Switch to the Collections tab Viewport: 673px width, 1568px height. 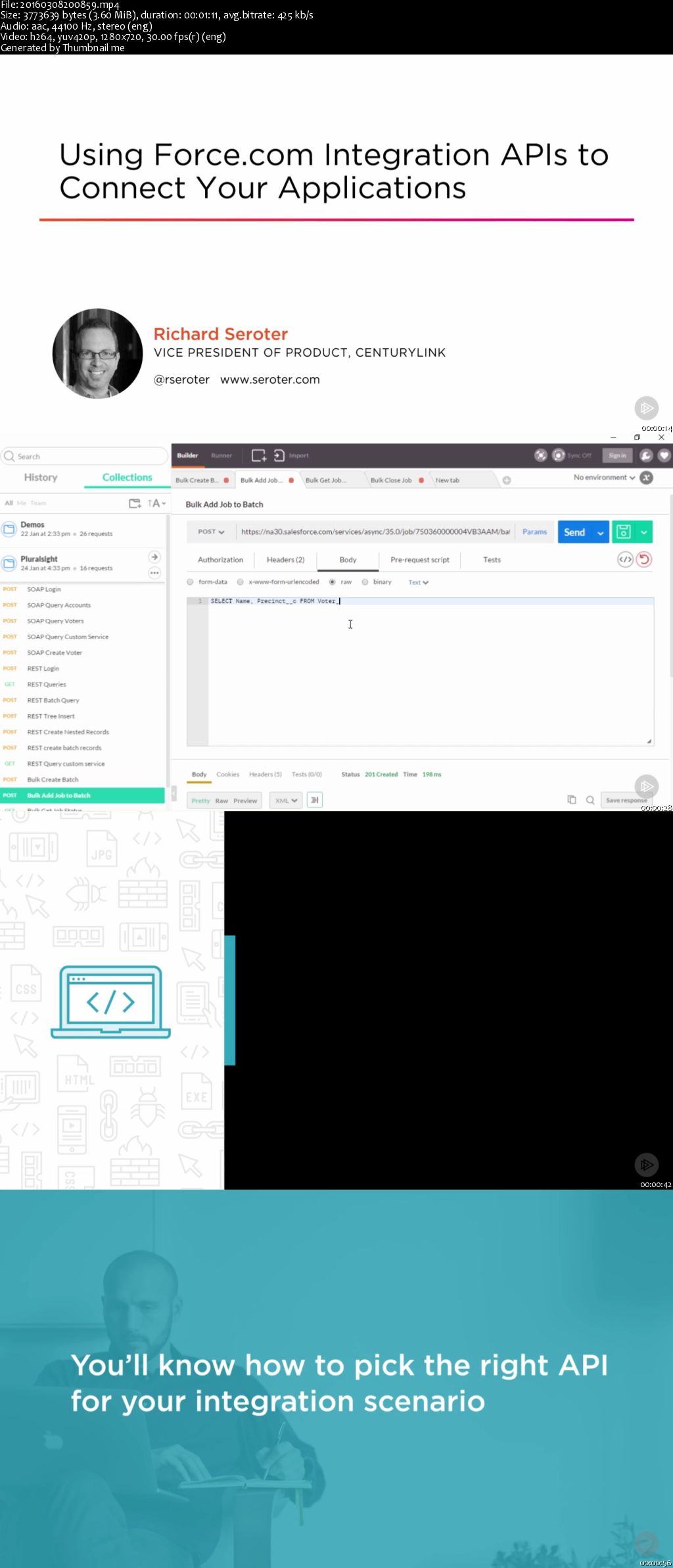[x=127, y=478]
